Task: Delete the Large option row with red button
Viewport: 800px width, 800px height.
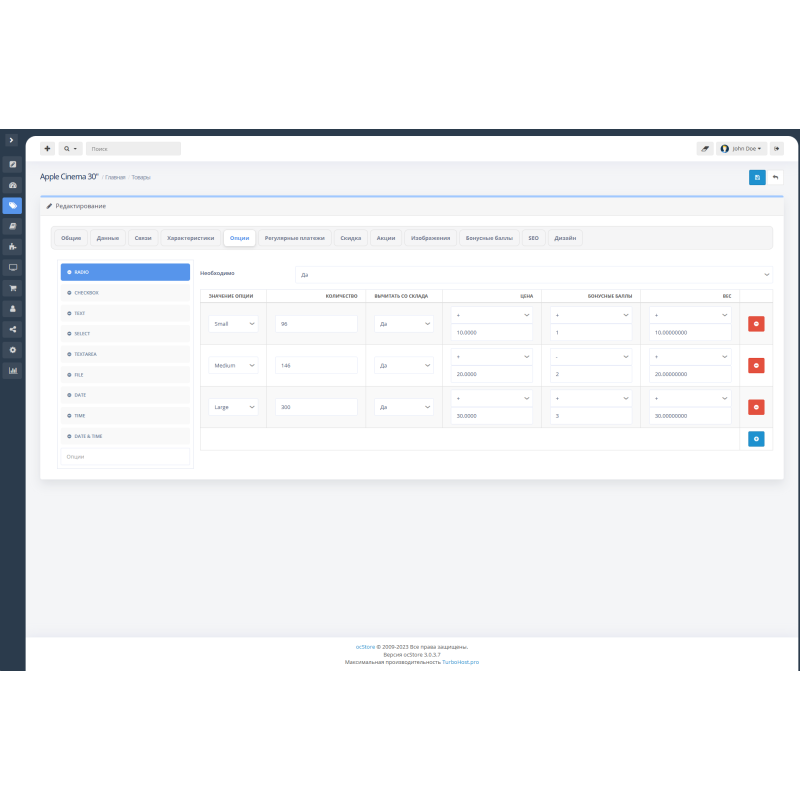Action: click(x=757, y=407)
